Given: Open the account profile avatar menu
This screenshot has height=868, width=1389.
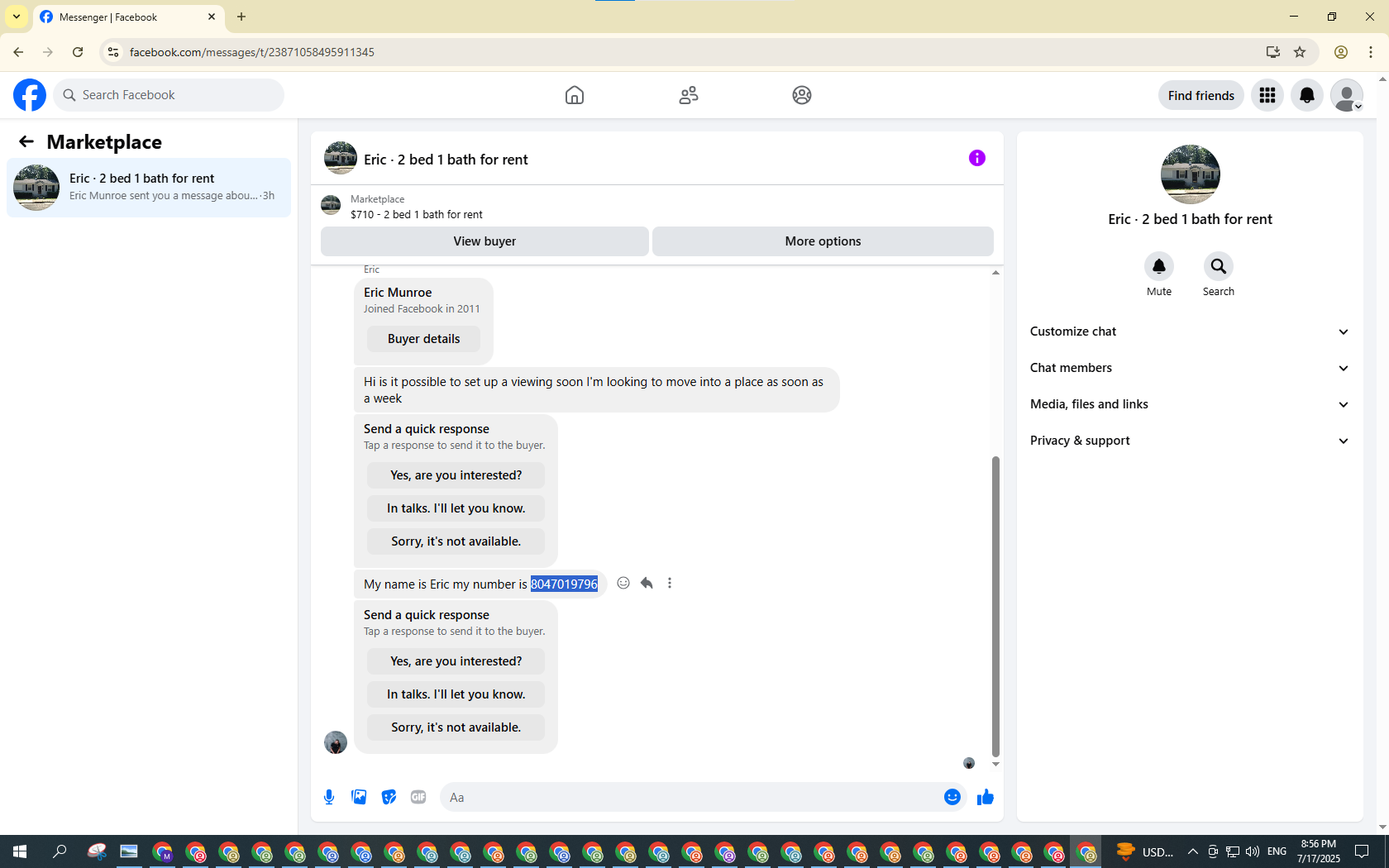Looking at the screenshot, I should pyautogui.click(x=1347, y=95).
